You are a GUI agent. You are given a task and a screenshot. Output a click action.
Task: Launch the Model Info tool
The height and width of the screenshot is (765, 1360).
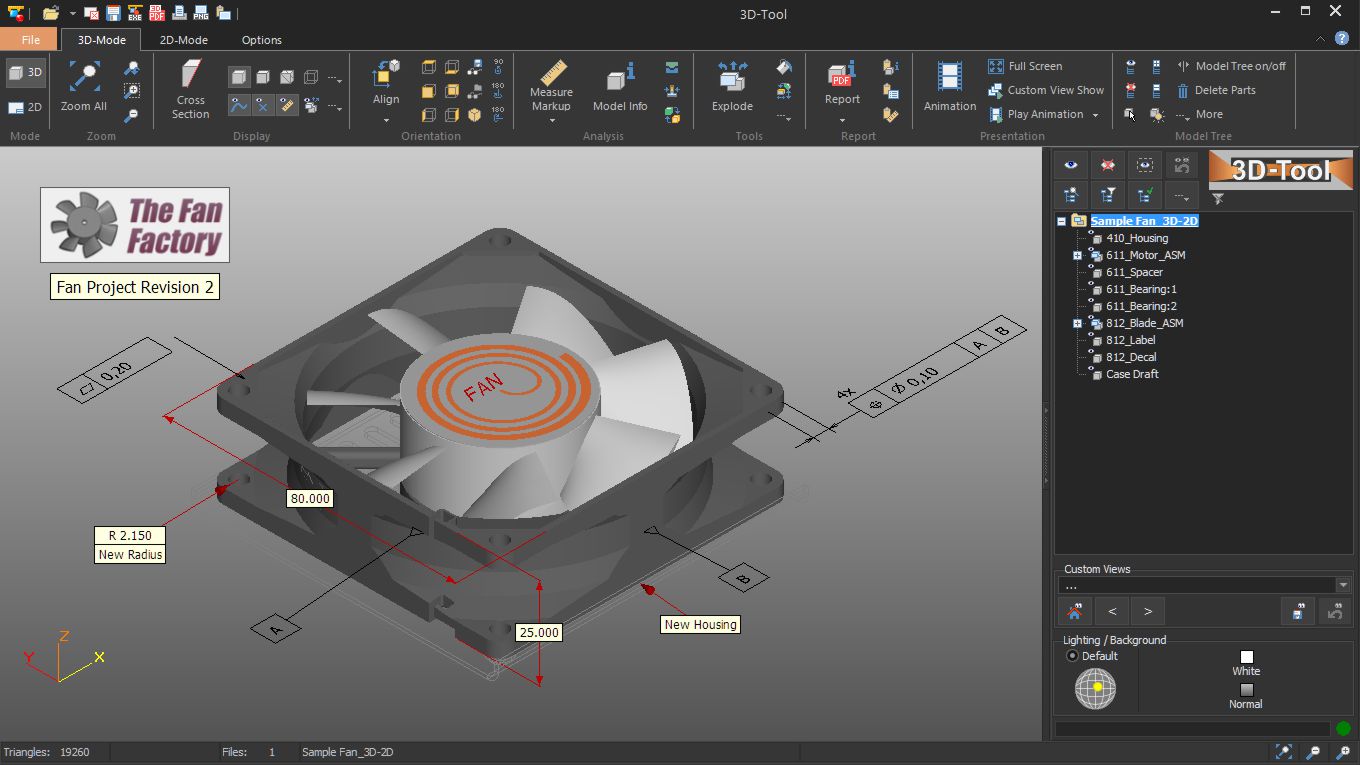tap(619, 90)
